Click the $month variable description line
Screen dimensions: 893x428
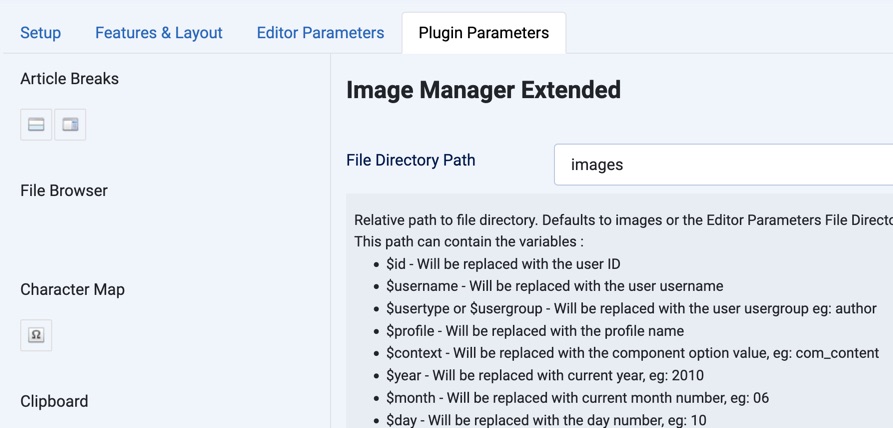pos(577,398)
